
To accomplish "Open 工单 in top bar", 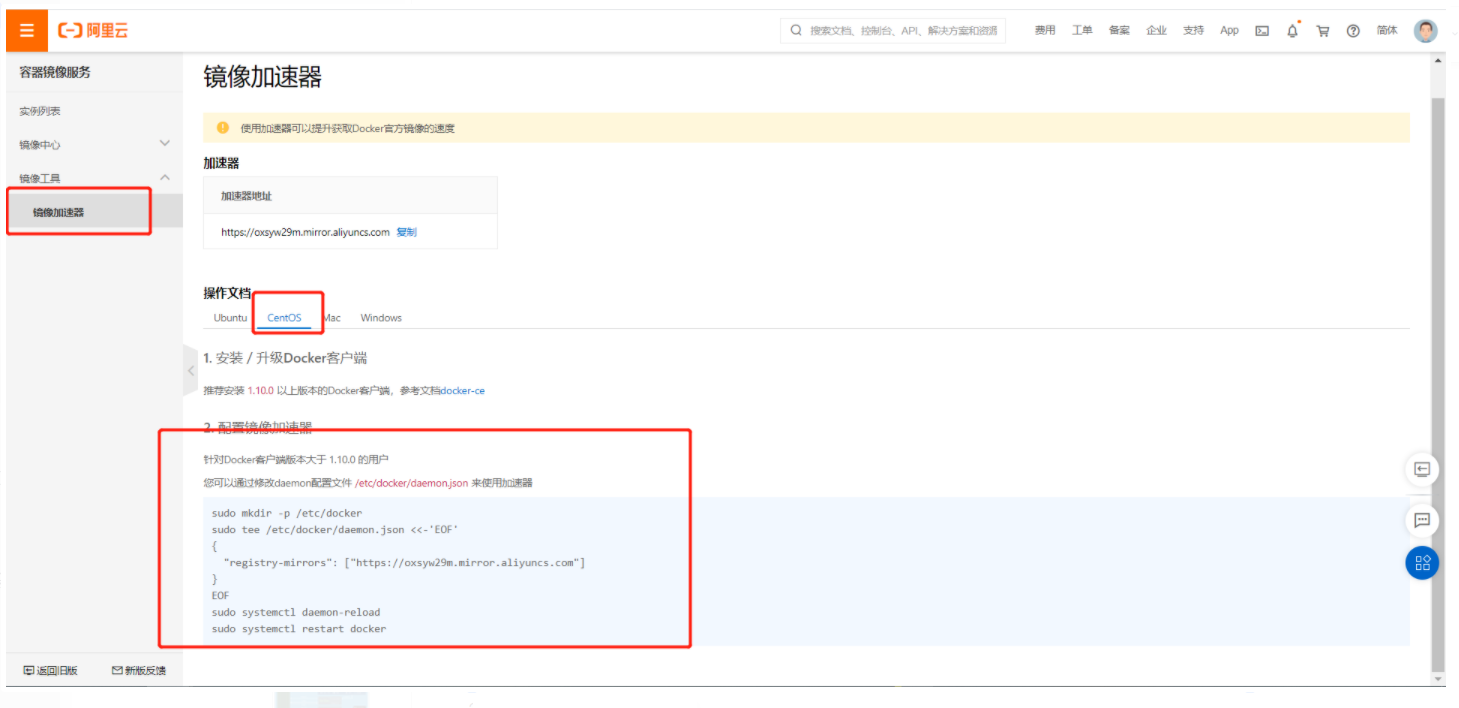I will point(1082,31).
